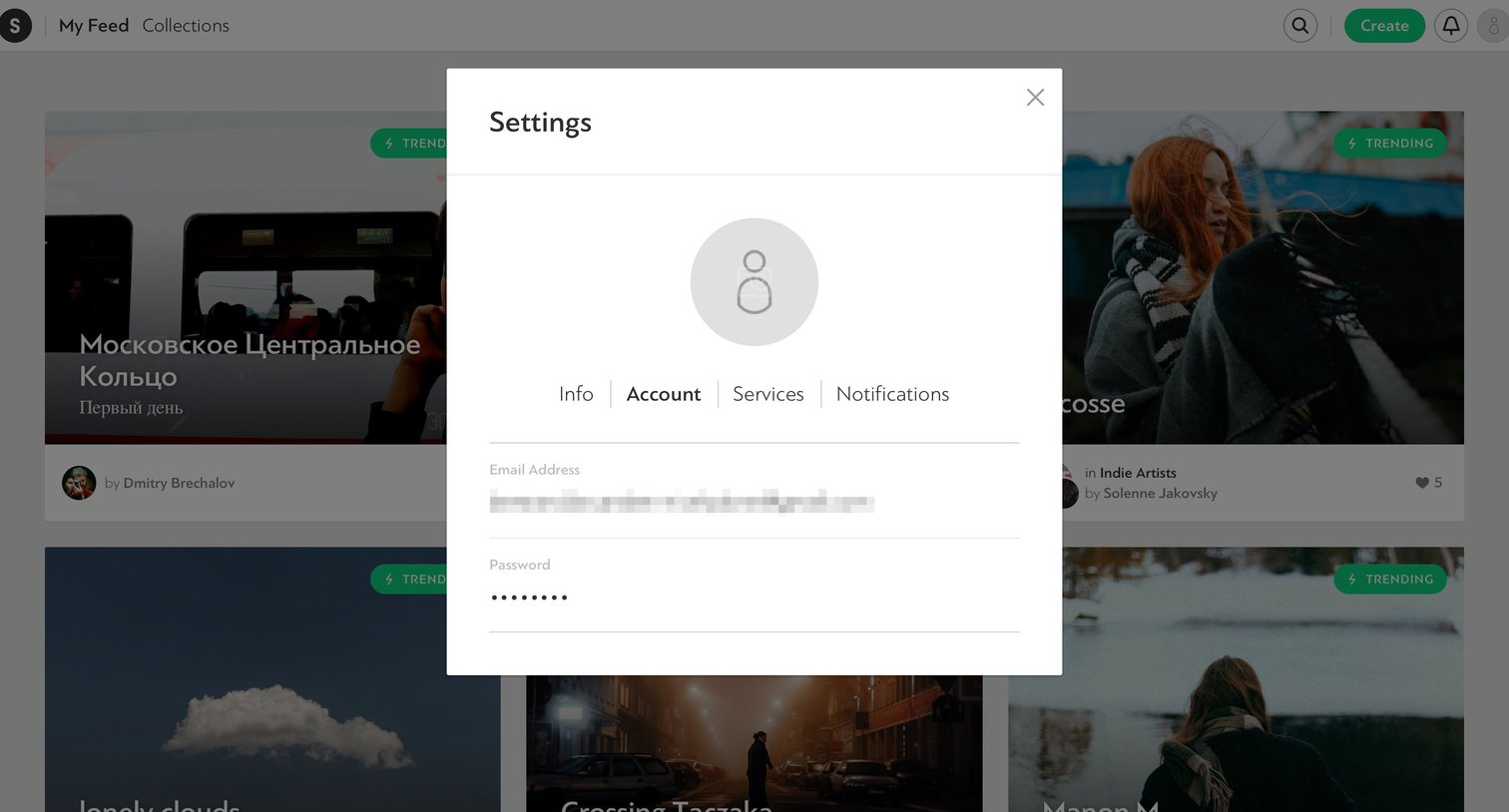Open Collections page
The image size is (1509, 812).
pos(186,26)
